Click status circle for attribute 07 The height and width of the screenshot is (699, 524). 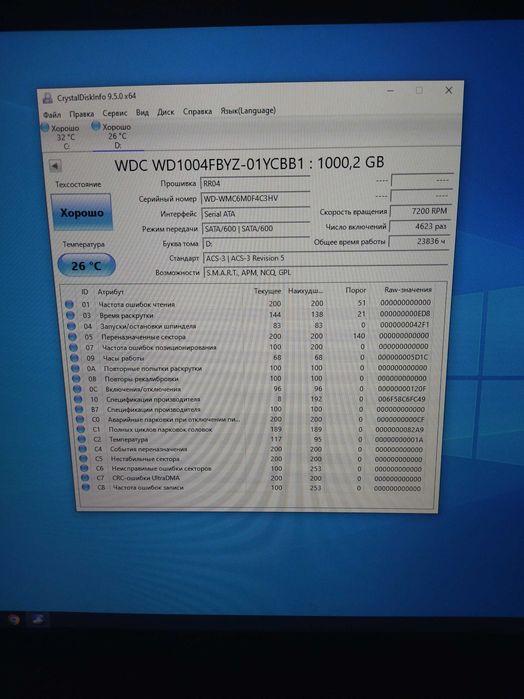coord(74,347)
